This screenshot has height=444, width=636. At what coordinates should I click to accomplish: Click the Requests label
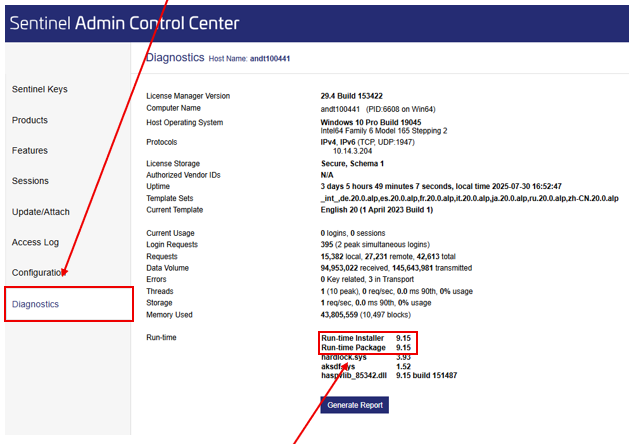coord(161,256)
